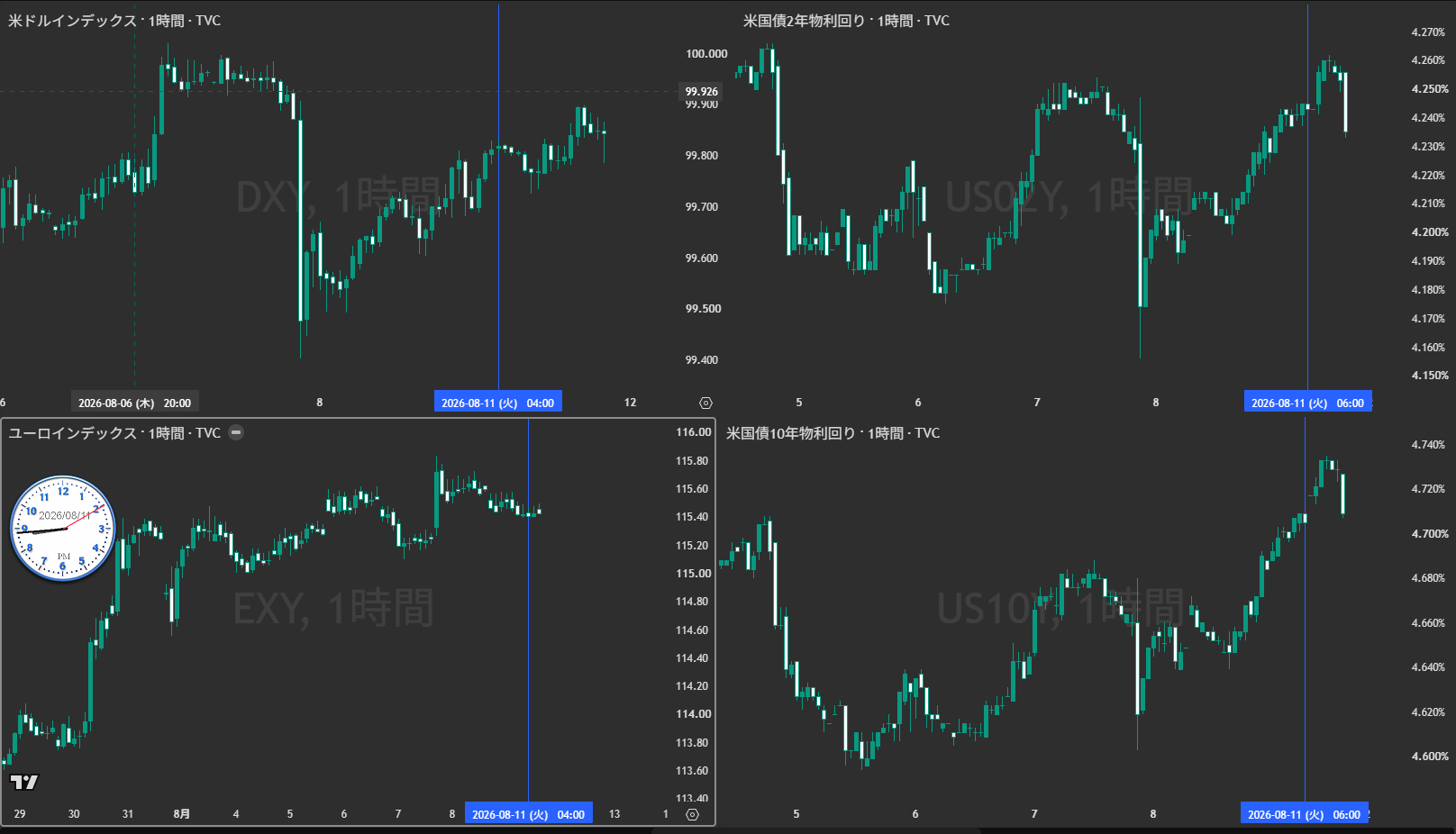1456x834 pixels.
Task: Click the TradingView logo
Action: [24, 782]
